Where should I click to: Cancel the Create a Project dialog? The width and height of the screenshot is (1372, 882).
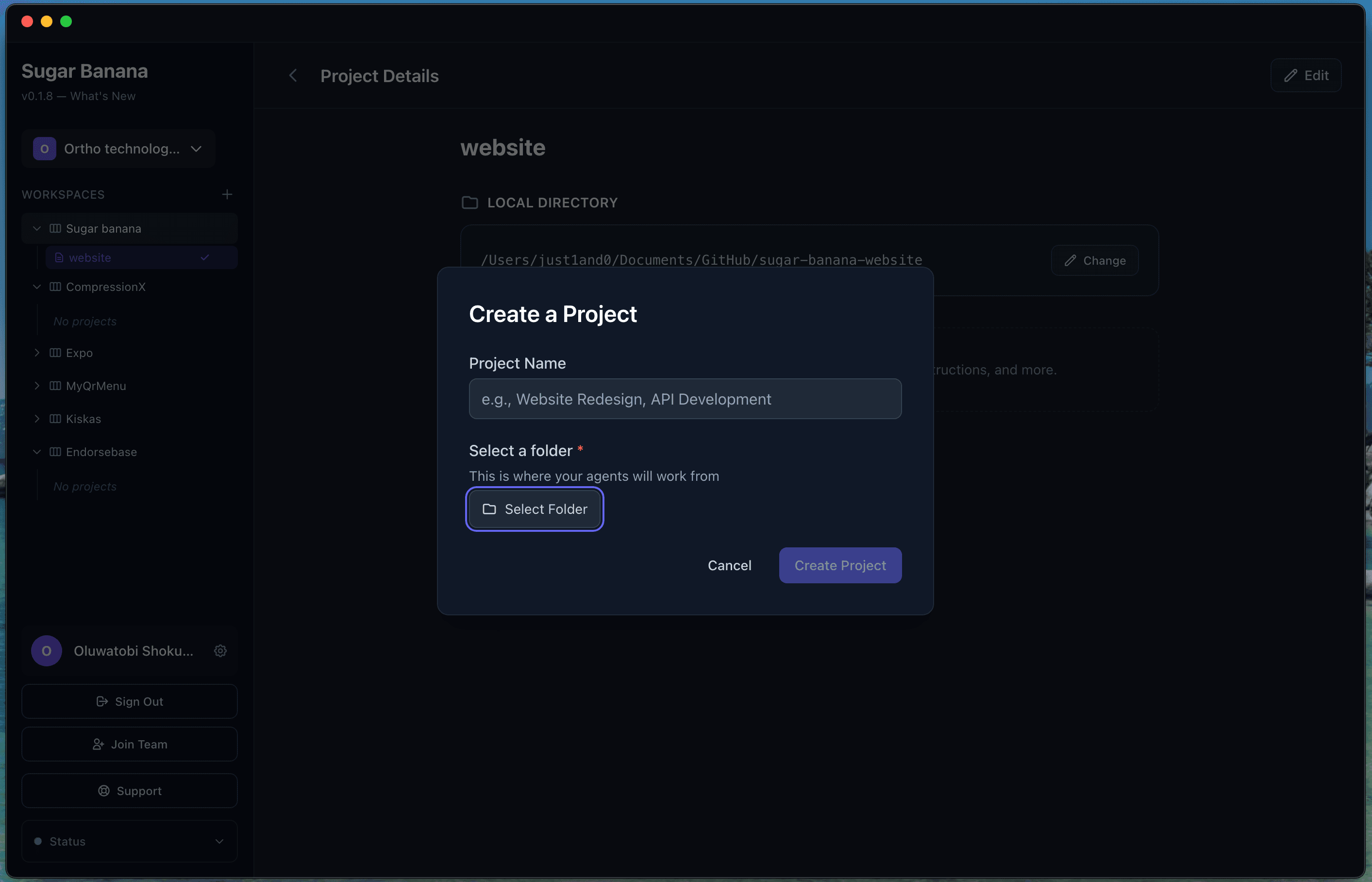(x=729, y=565)
